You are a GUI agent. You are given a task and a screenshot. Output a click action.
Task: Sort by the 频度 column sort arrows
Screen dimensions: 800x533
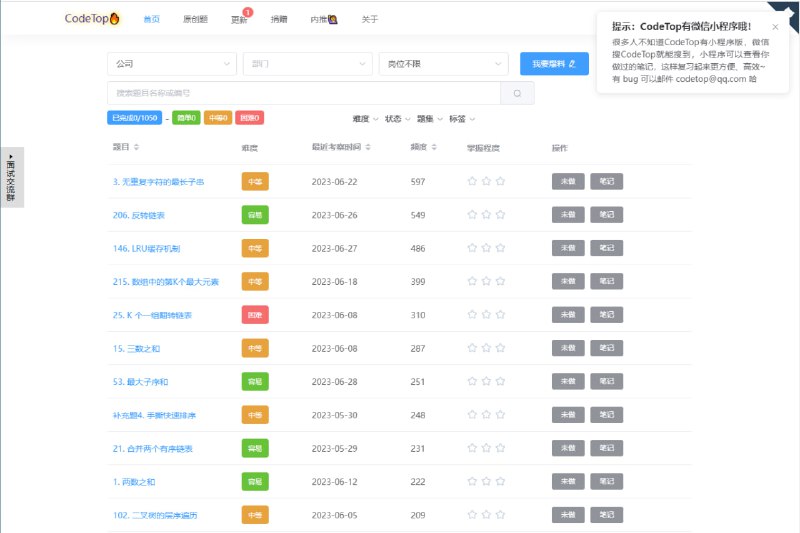coord(434,147)
